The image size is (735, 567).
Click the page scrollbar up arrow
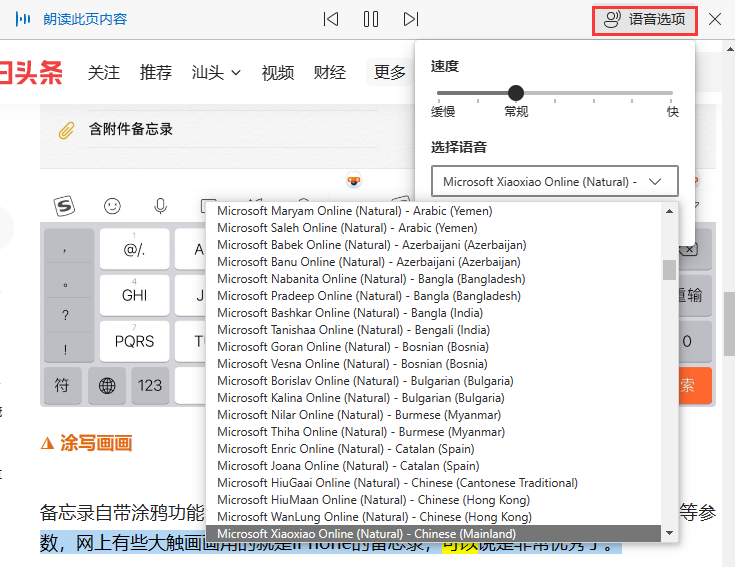click(730, 49)
